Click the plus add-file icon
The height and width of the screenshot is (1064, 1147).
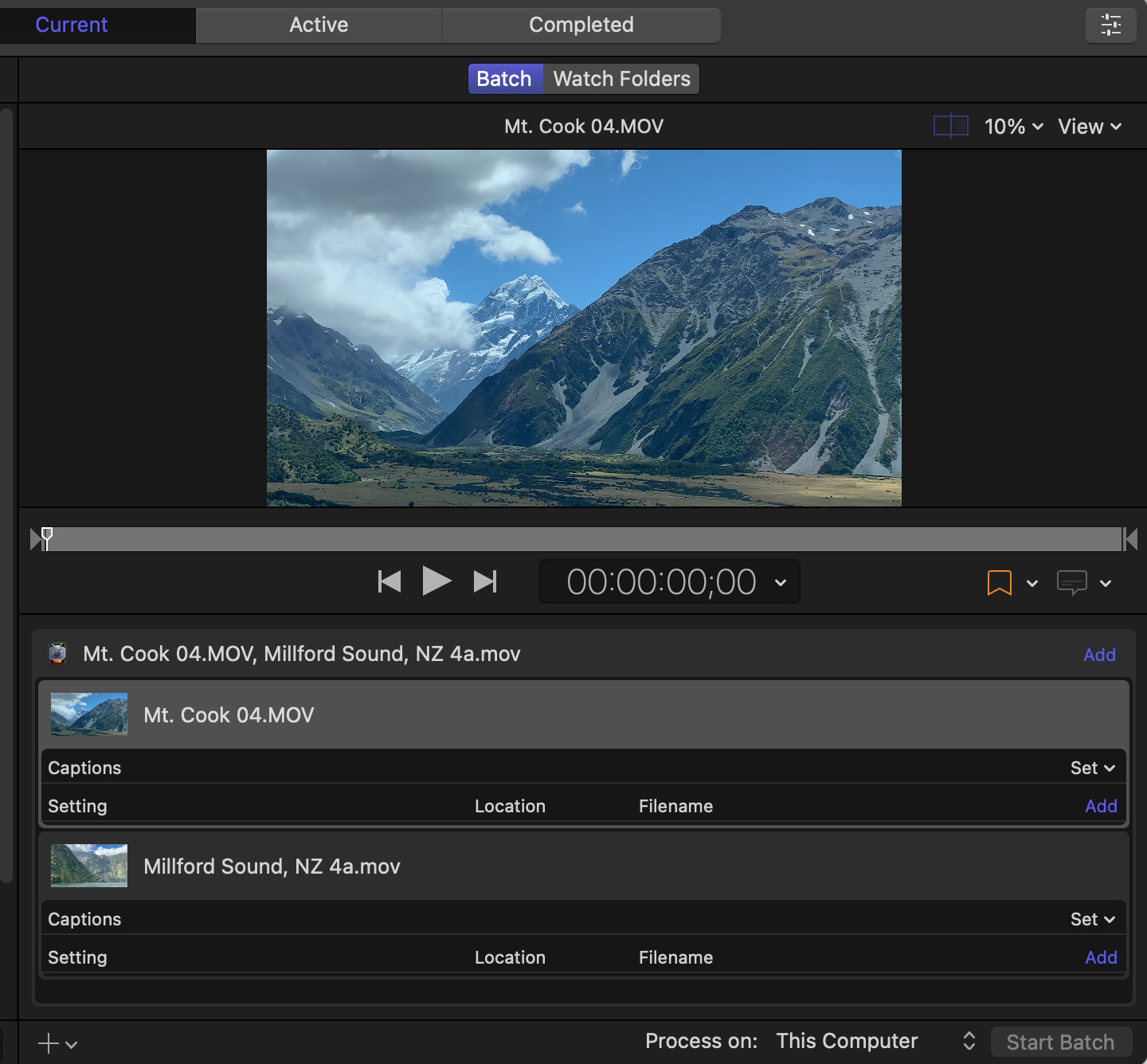coord(49,1043)
